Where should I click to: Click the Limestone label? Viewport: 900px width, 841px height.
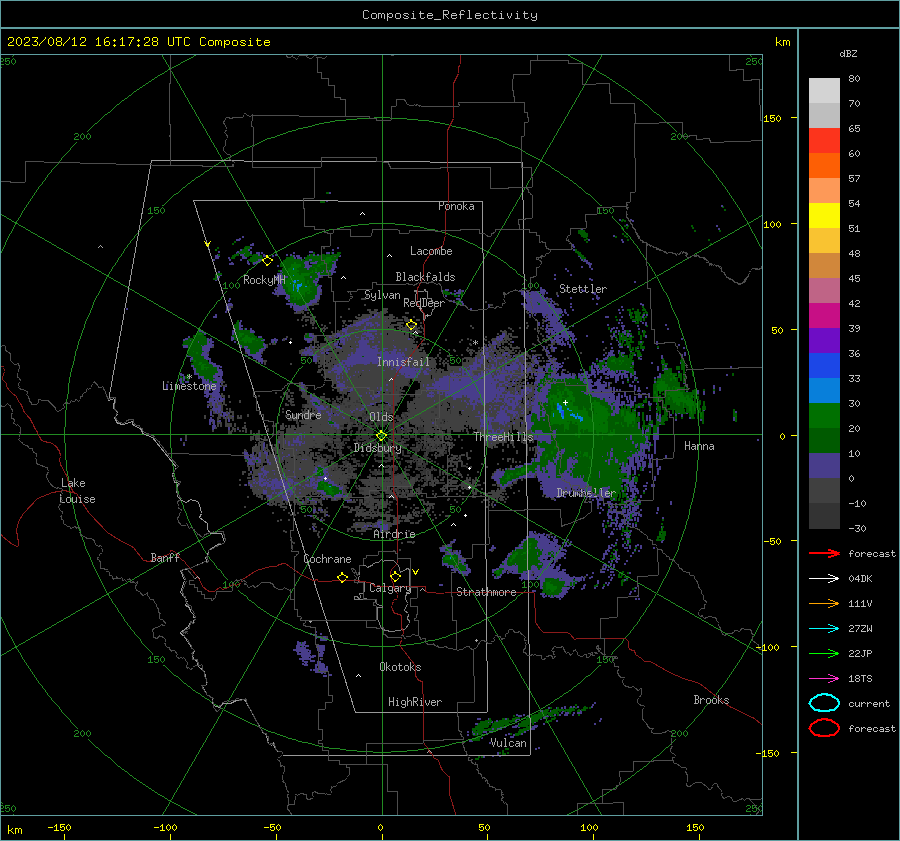coord(189,386)
